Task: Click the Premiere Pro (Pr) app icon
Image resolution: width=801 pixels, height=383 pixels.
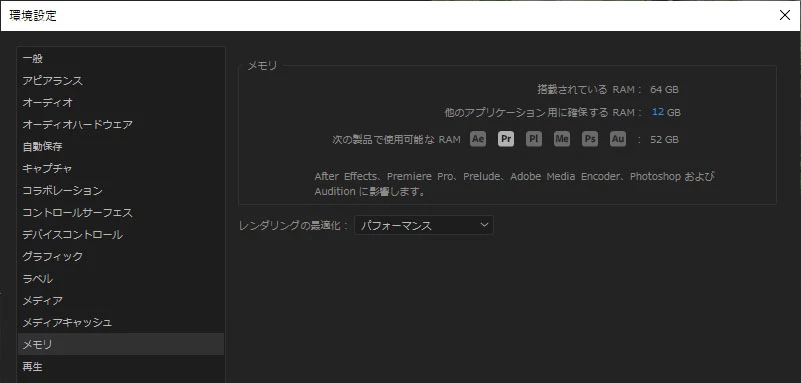Action: [x=506, y=139]
